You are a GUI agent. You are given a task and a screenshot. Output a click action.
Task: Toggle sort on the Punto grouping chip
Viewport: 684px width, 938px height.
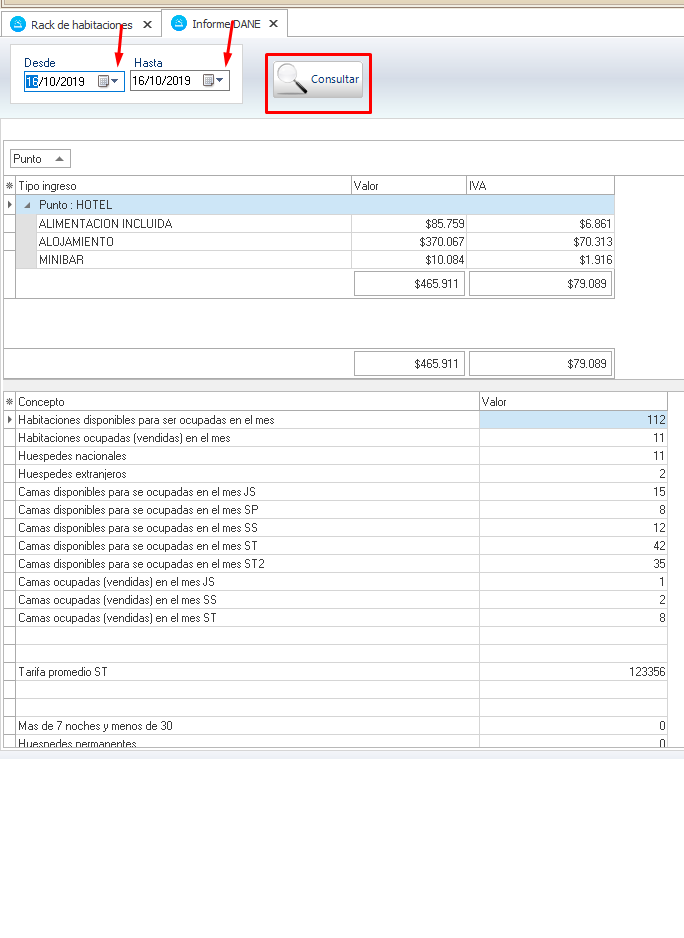[40, 159]
